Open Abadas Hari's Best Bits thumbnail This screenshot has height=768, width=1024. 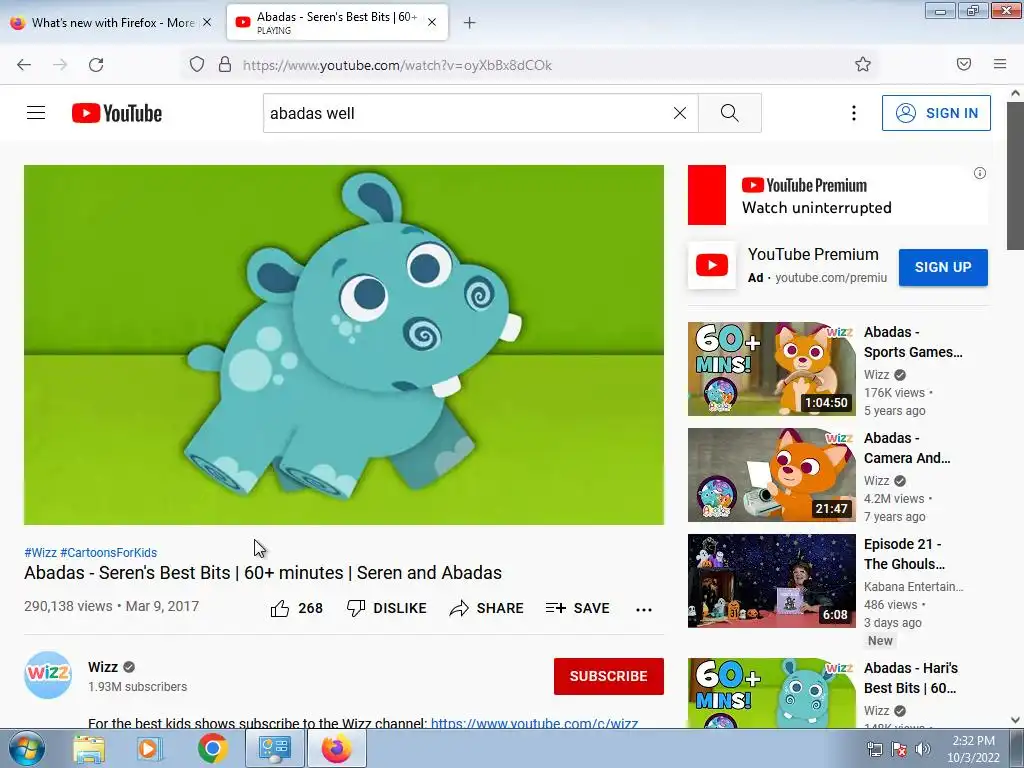pos(771,693)
